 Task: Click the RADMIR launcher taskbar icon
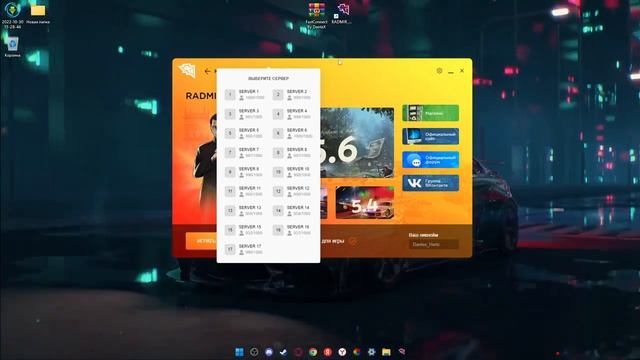(x=402, y=351)
